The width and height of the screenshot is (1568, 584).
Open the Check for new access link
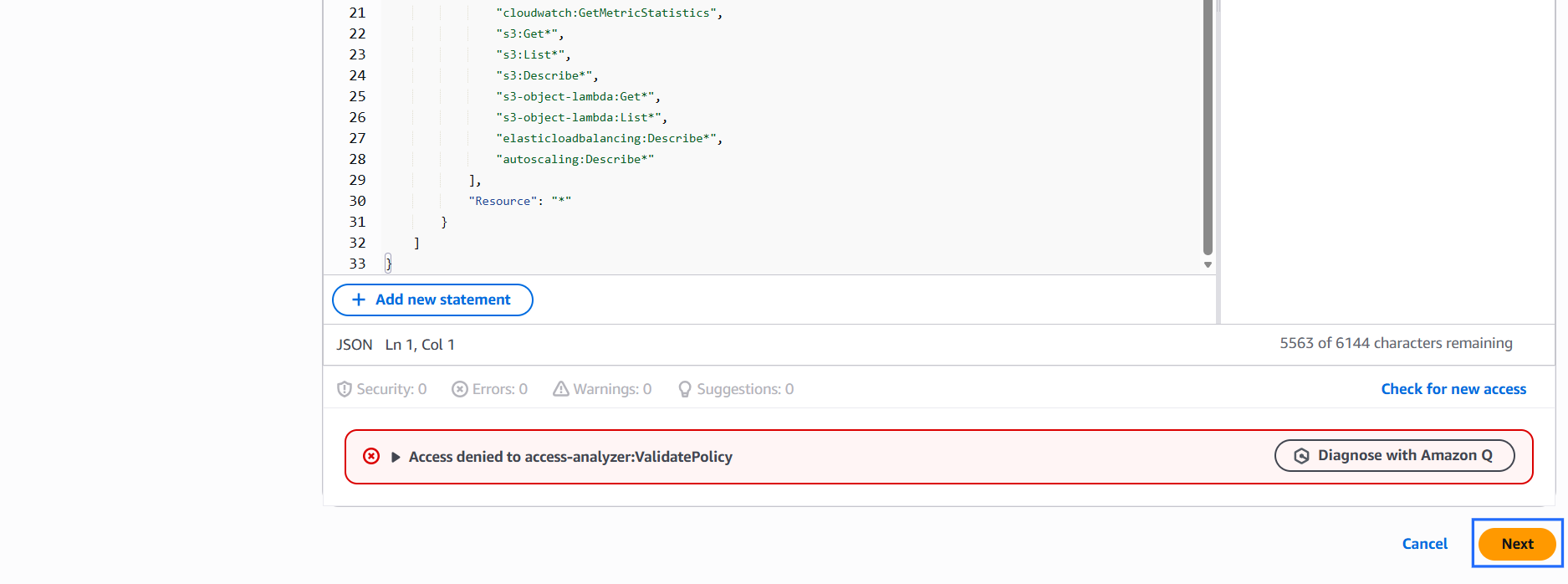(1453, 389)
